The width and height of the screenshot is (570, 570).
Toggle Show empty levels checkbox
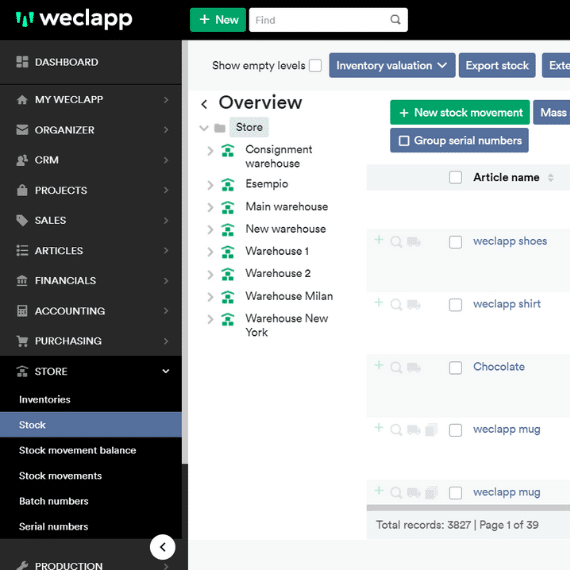point(315,66)
